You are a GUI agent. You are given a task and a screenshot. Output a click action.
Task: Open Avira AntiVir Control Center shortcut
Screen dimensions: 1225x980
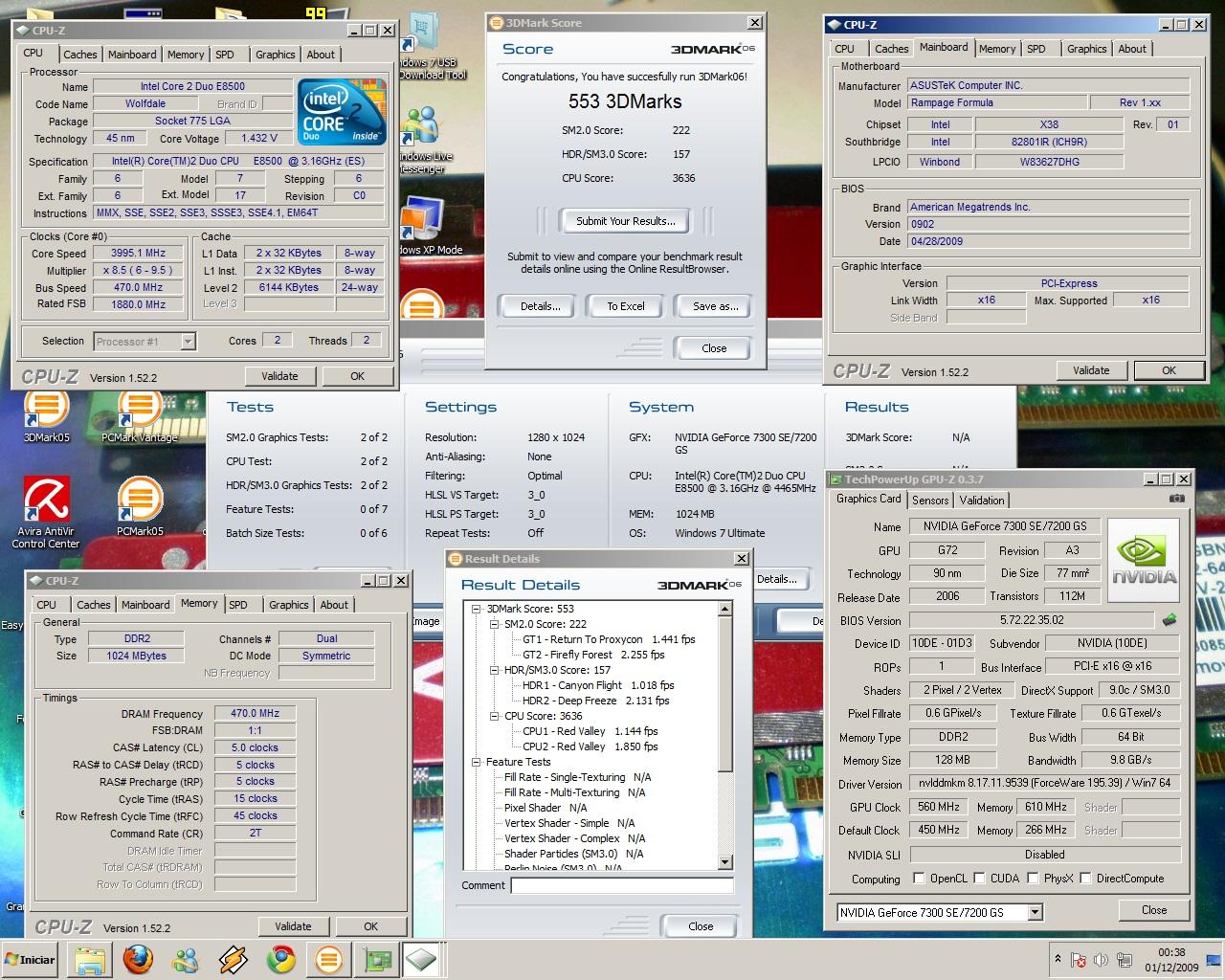46,513
